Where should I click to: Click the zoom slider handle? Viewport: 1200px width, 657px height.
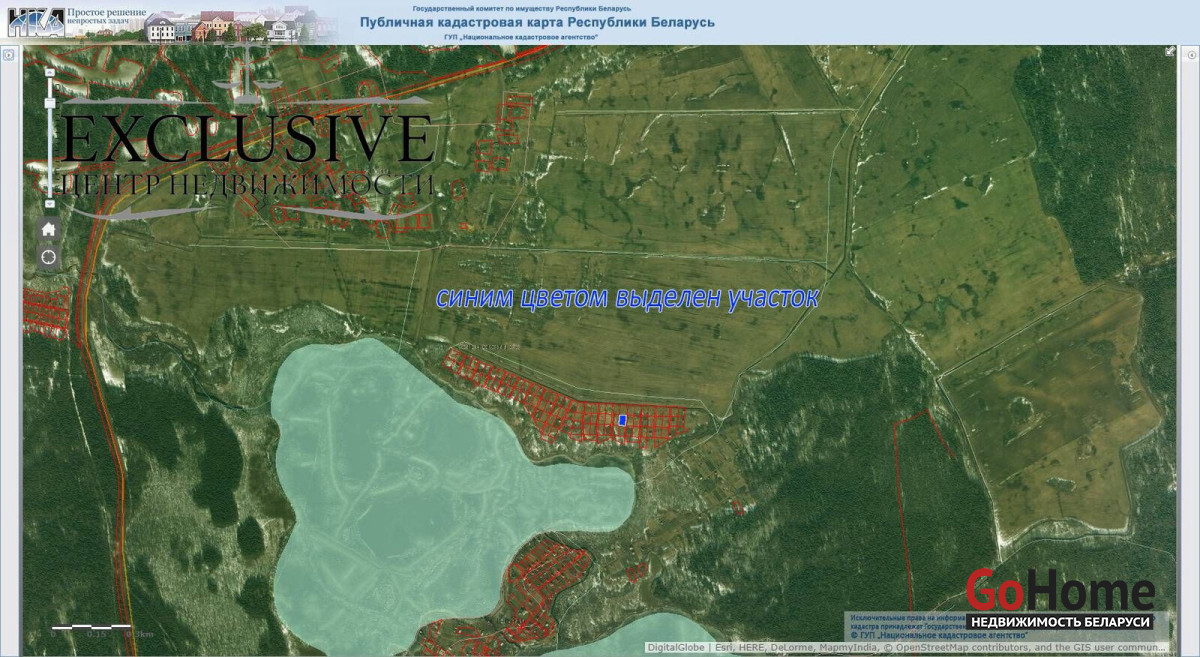50,103
